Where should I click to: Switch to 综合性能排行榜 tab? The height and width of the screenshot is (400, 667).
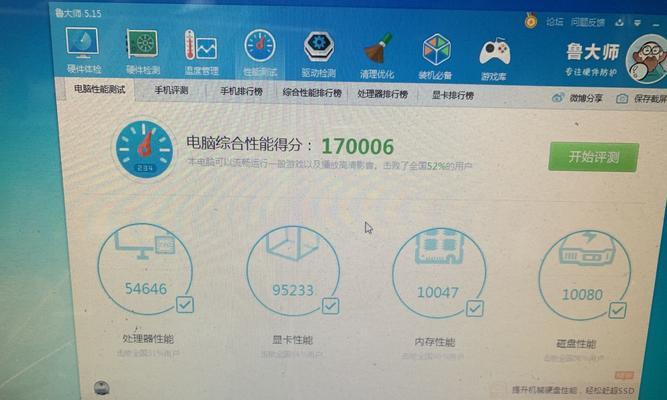(x=312, y=92)
